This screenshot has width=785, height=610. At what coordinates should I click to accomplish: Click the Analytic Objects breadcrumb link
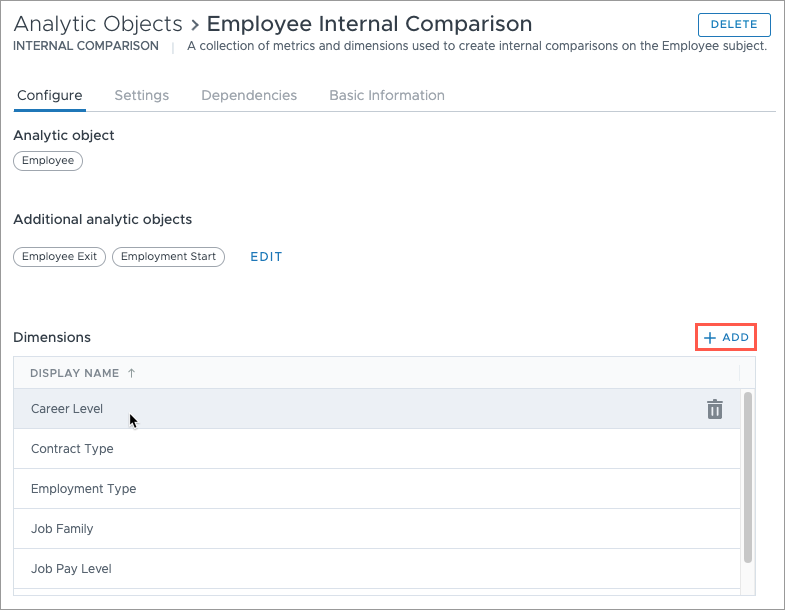98,24
